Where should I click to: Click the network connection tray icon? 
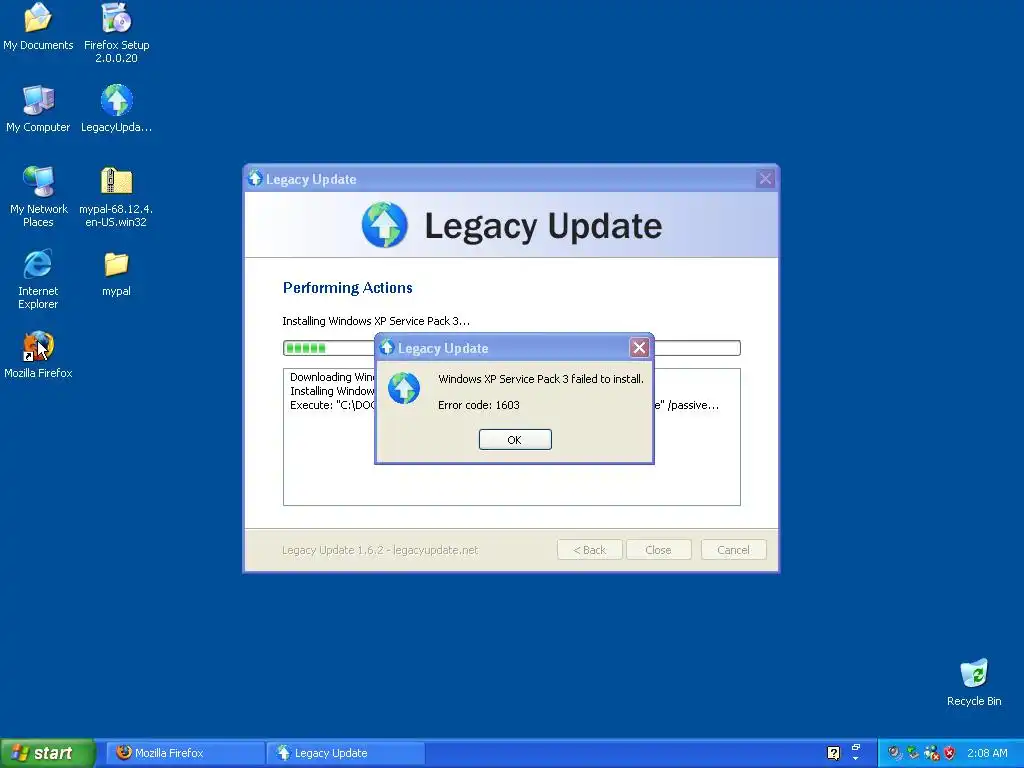coord(931,753)
